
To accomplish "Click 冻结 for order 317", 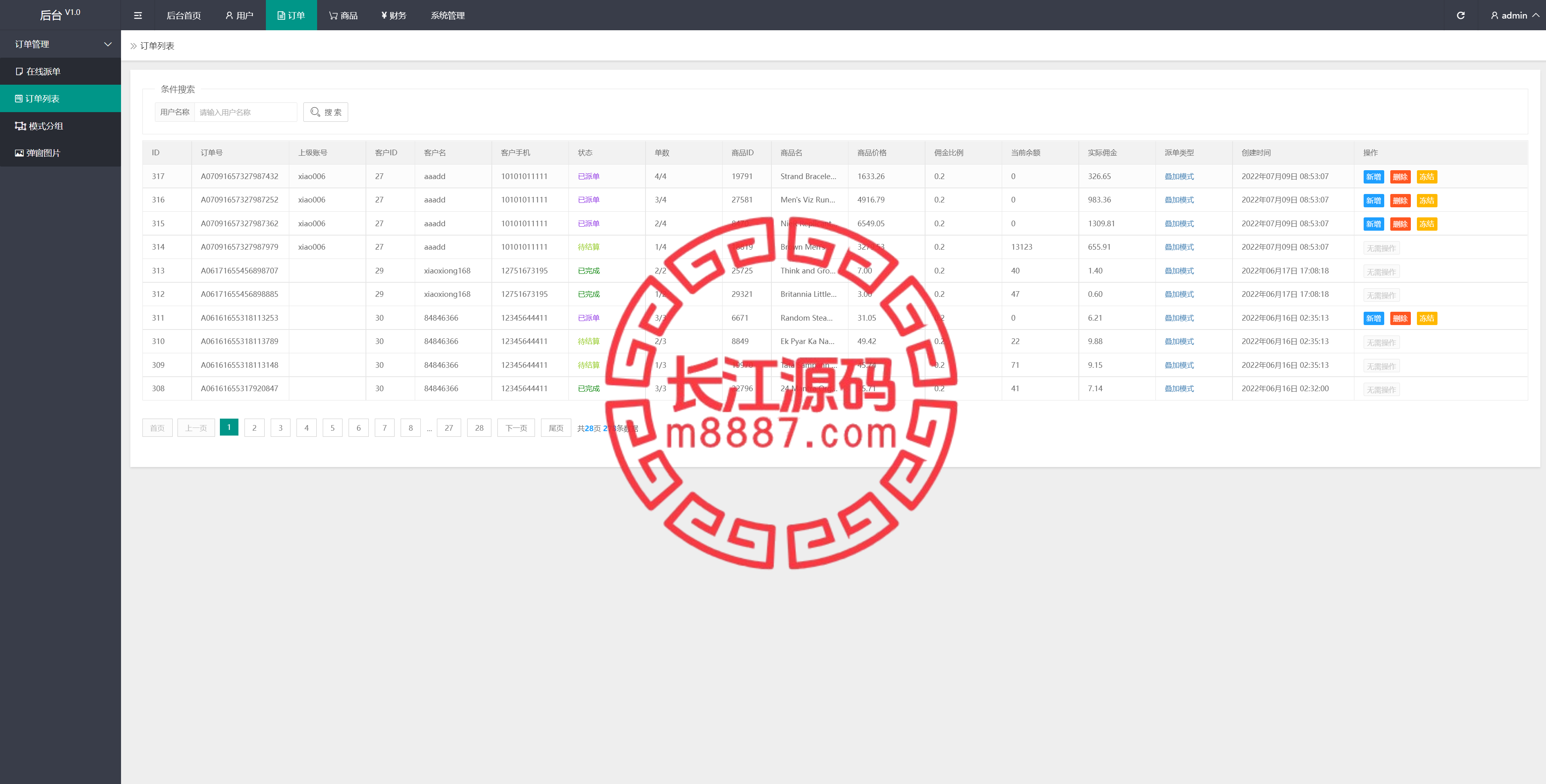I will point(1427,177).
